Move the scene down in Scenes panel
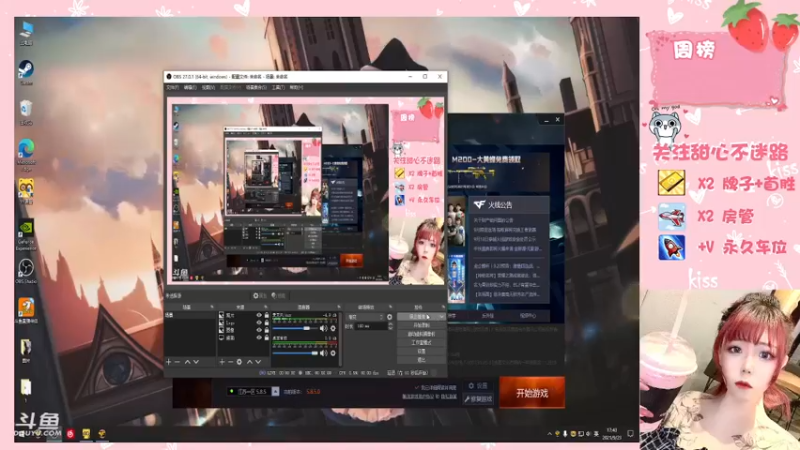This screenshot has height=450, width=800. point(196,362)
